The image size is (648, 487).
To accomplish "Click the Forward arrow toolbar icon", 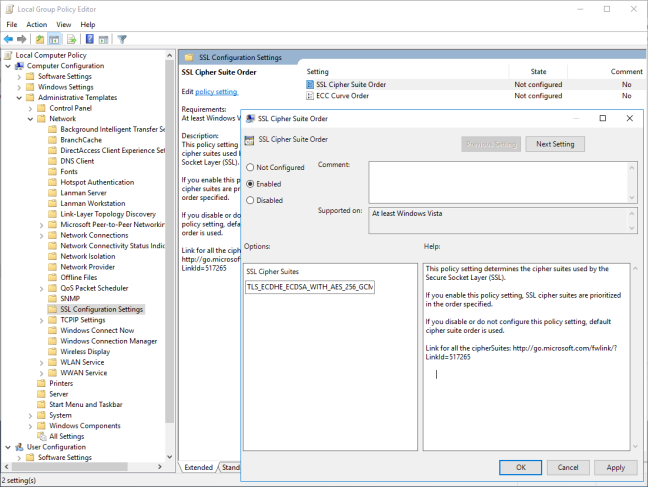I will 21,39.
